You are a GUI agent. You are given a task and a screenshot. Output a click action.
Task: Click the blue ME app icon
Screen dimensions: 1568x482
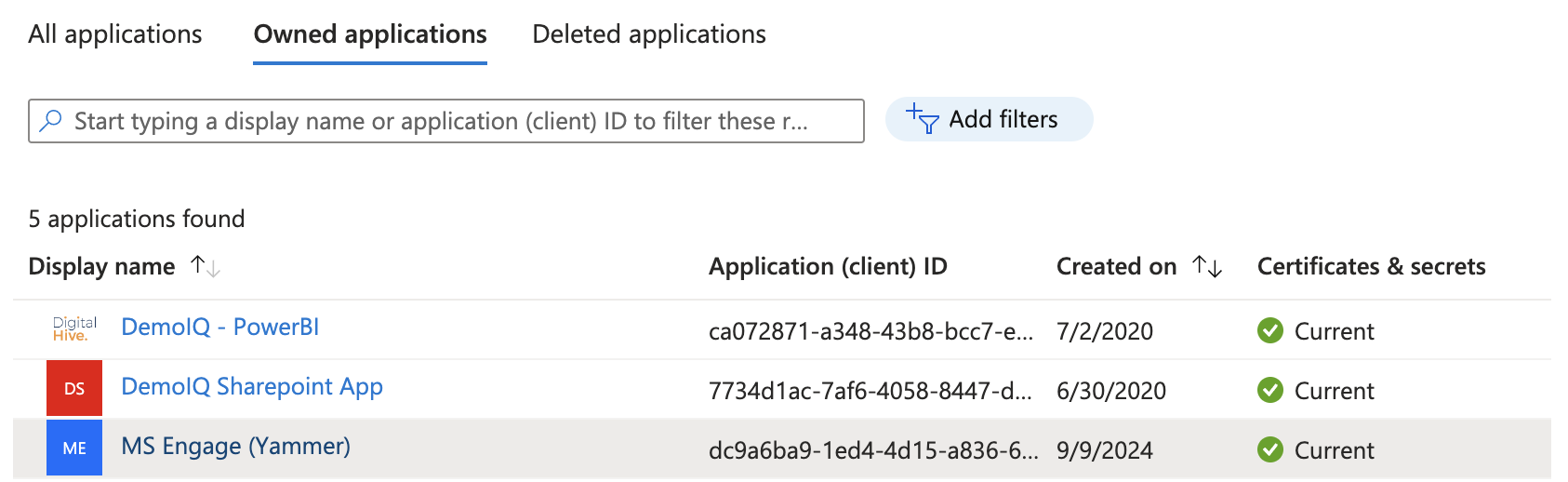pos(74,449)
